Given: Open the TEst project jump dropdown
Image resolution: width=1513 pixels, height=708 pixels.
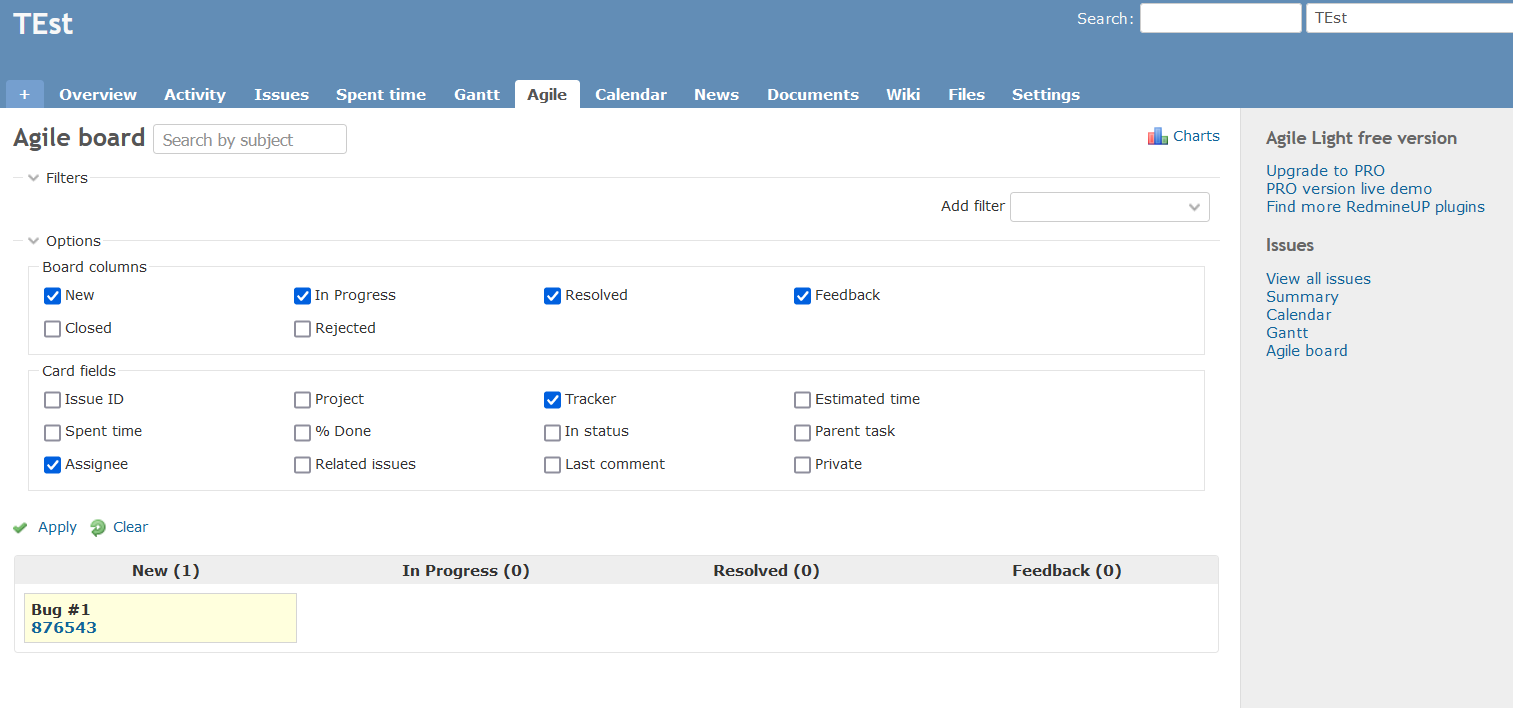Looking at the screenshot, I should (x=1408, y=18).
